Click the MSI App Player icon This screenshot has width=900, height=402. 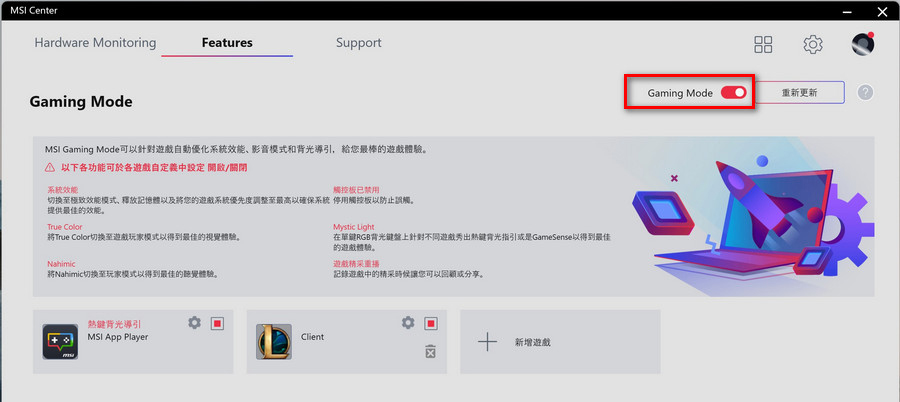coord(60,342)
